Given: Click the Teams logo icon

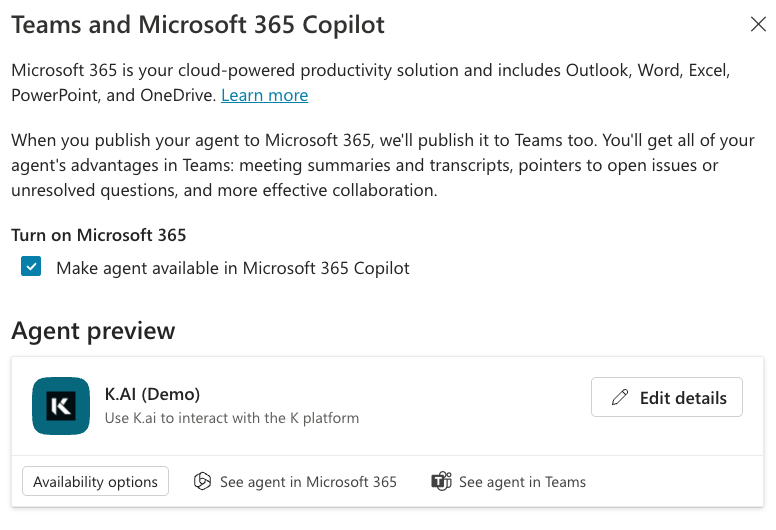Looking at the screenshot, I should [x=441, y=482].
